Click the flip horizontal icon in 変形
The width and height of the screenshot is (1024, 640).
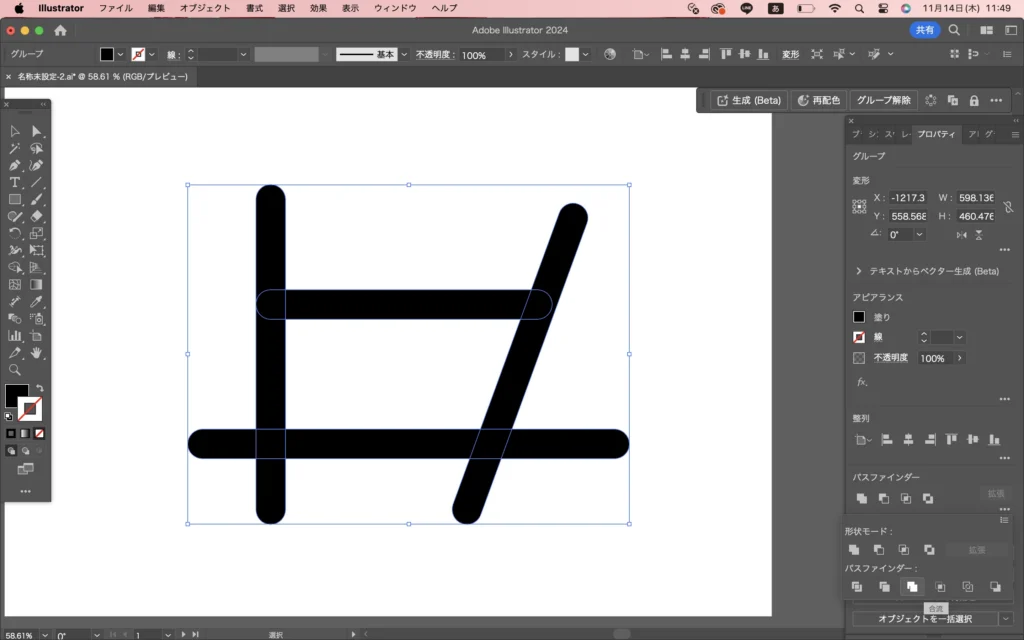coord(961,235)
